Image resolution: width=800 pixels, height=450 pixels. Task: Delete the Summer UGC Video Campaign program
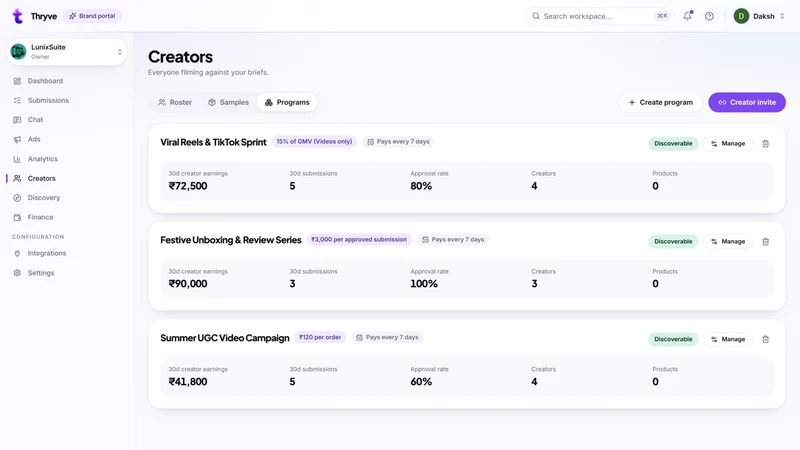(x=765, y=339)
